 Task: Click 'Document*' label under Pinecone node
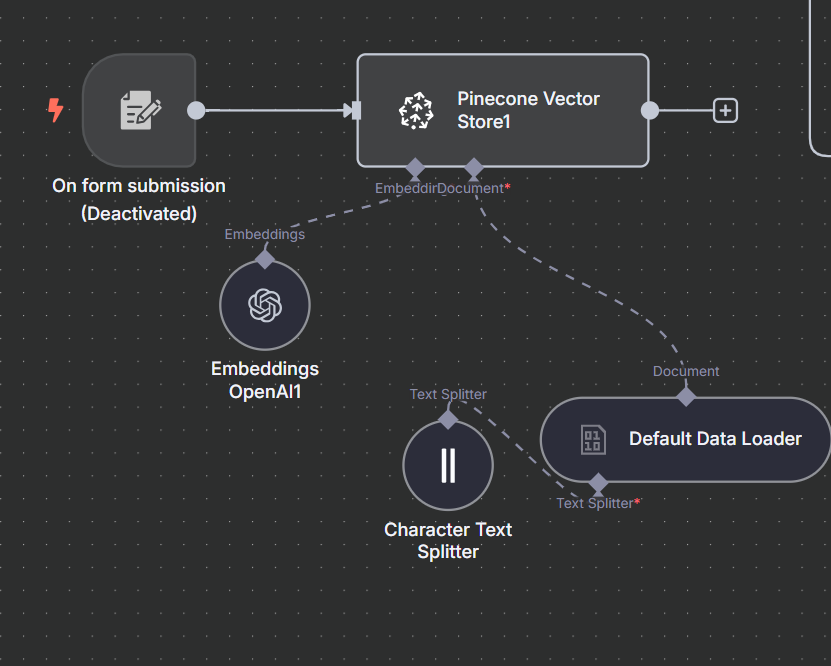tap(474, 188)
